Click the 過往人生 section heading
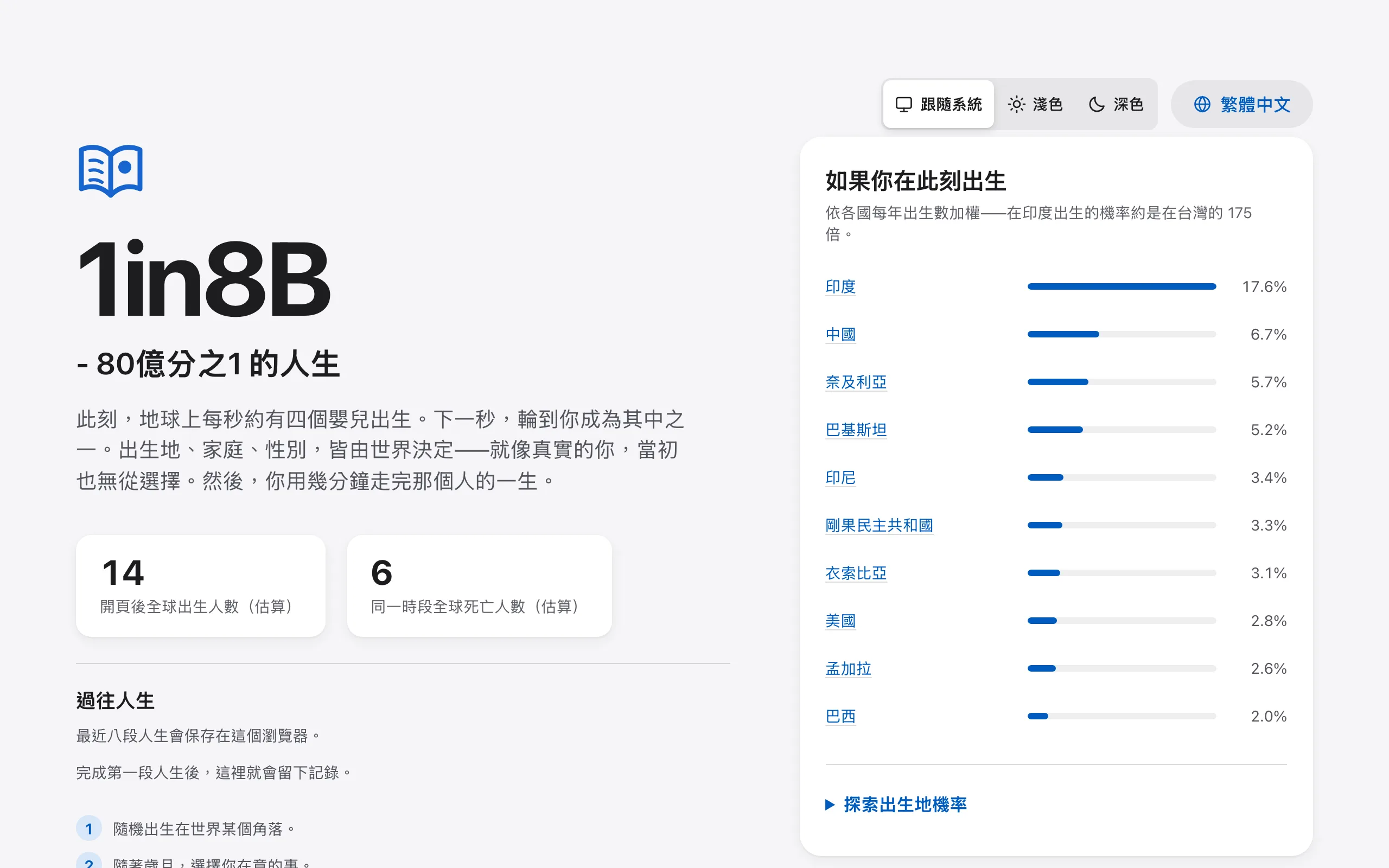The width and height of the screenshot is (1389, 868). tap(116, 700)
